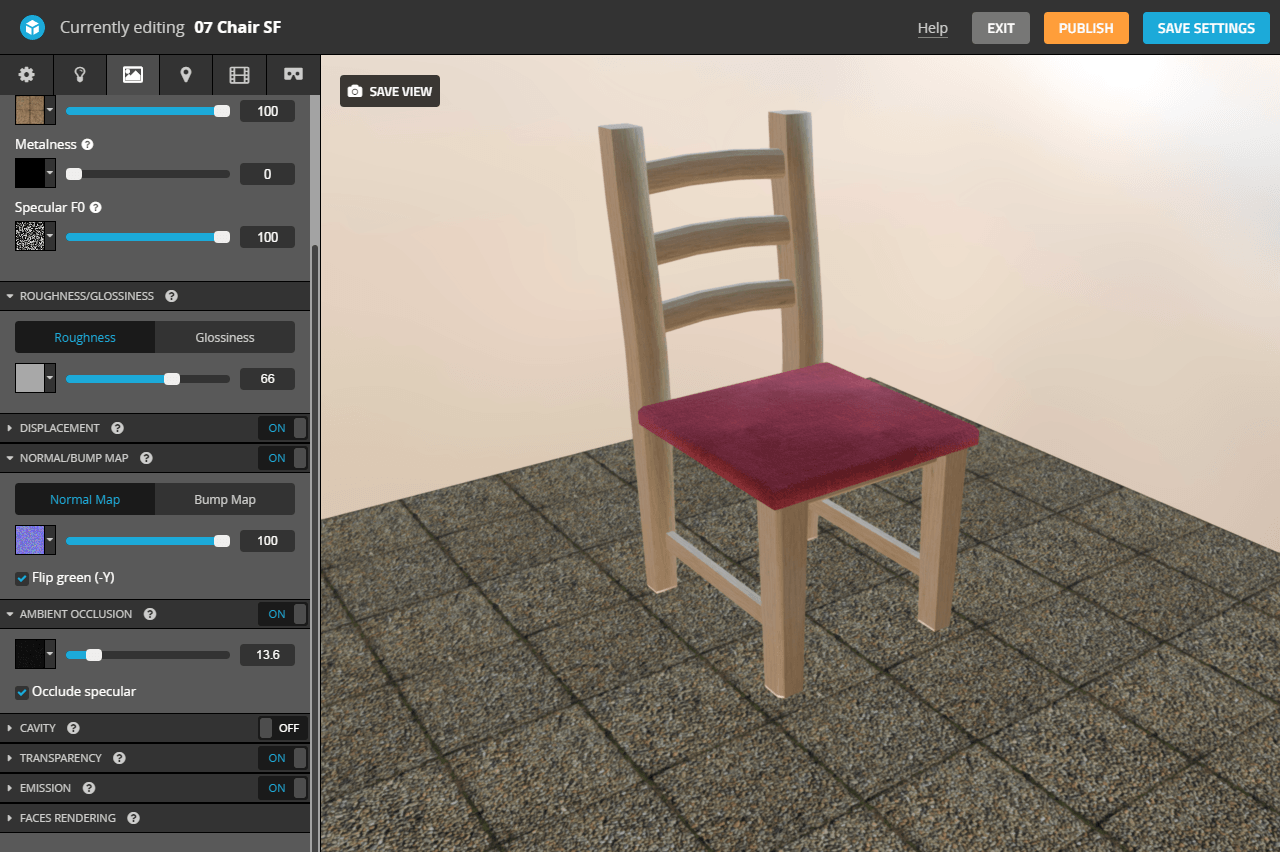Open the Scene settings gear tab

[x=27, y=75]
